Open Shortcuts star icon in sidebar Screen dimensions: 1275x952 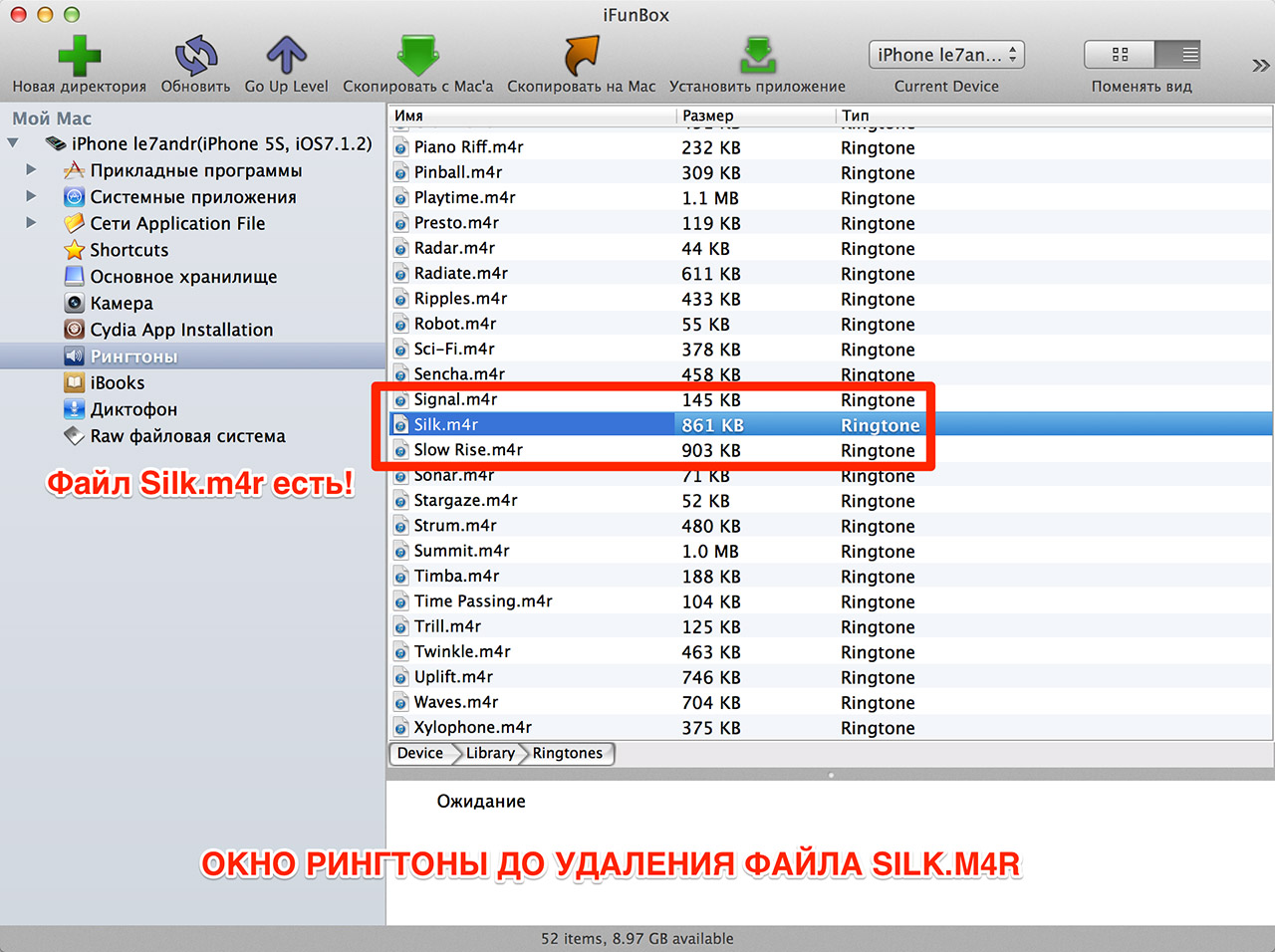coord(74,250)
